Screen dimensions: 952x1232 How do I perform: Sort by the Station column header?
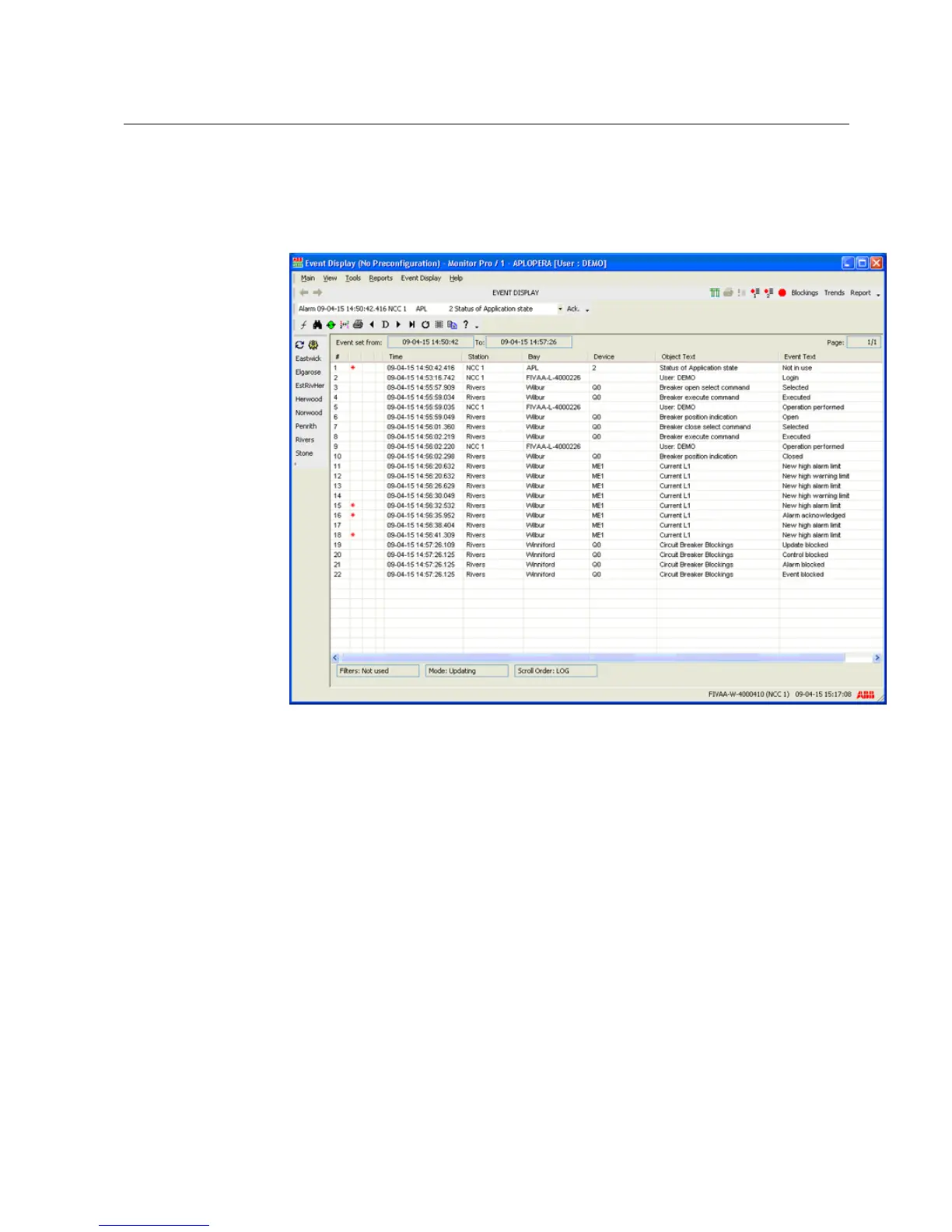[x=493, y=357]
